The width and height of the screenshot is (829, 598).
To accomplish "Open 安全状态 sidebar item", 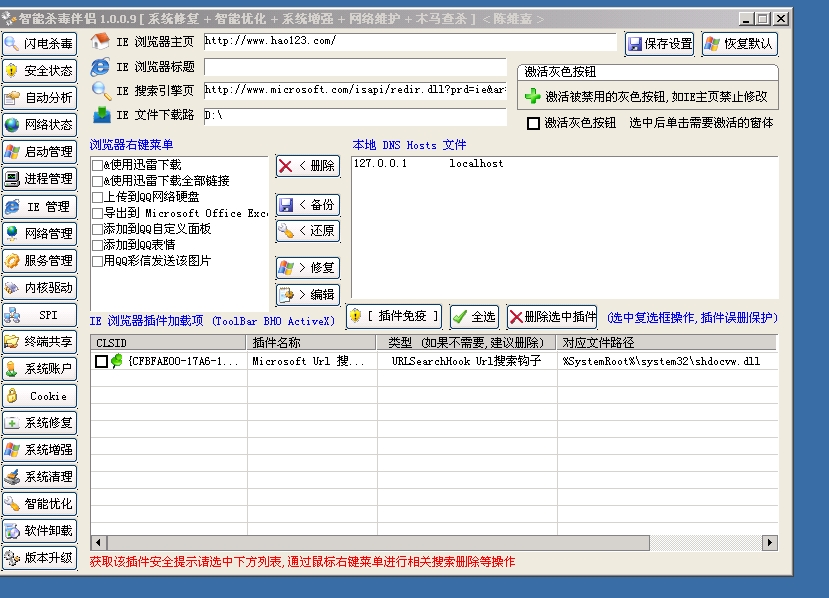I will tap(40, 70).
